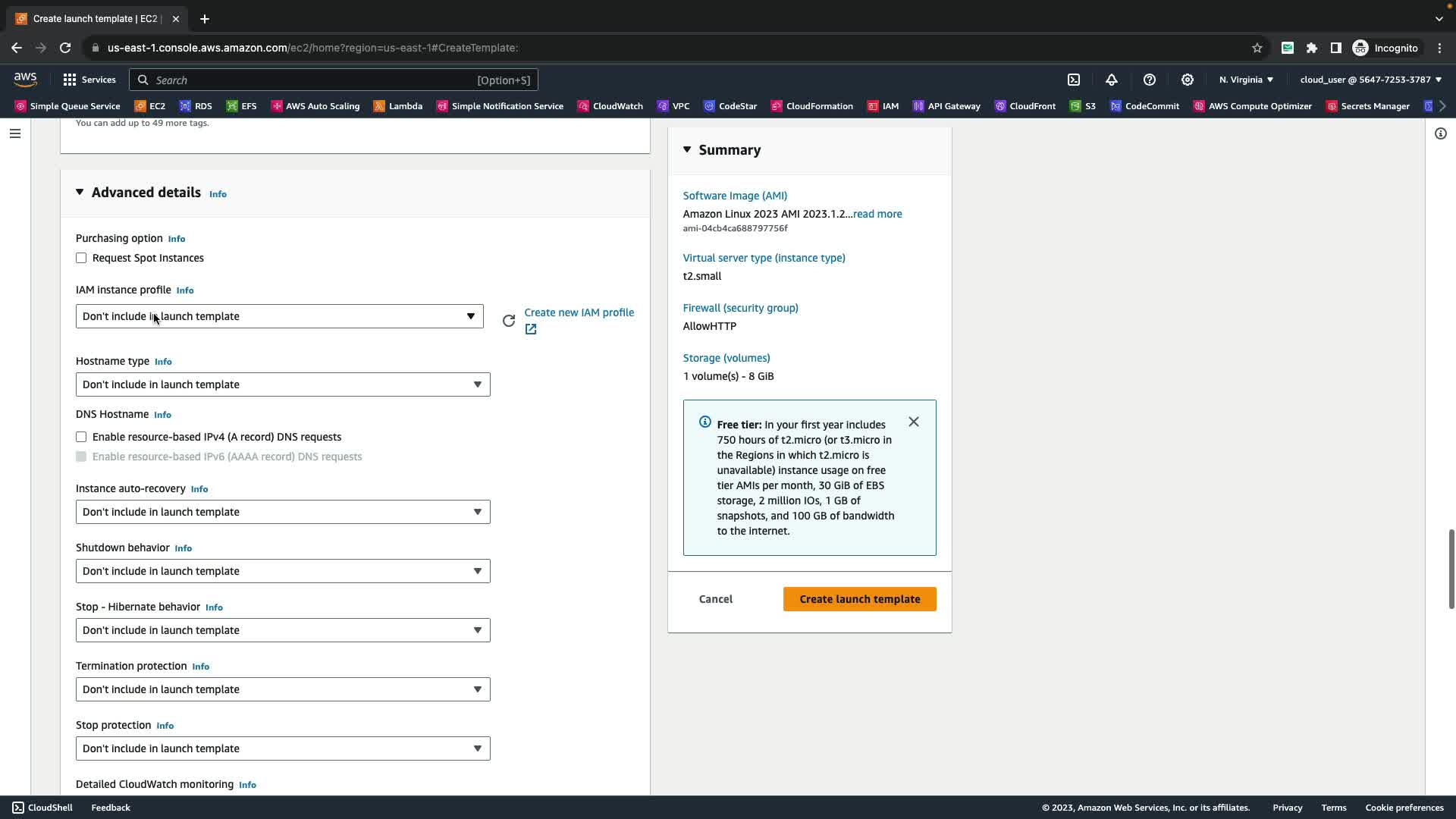Screen dimensions: 1456x819
Task: Open the CloudShell icon in top navigation
Action: click(1074, 80)
